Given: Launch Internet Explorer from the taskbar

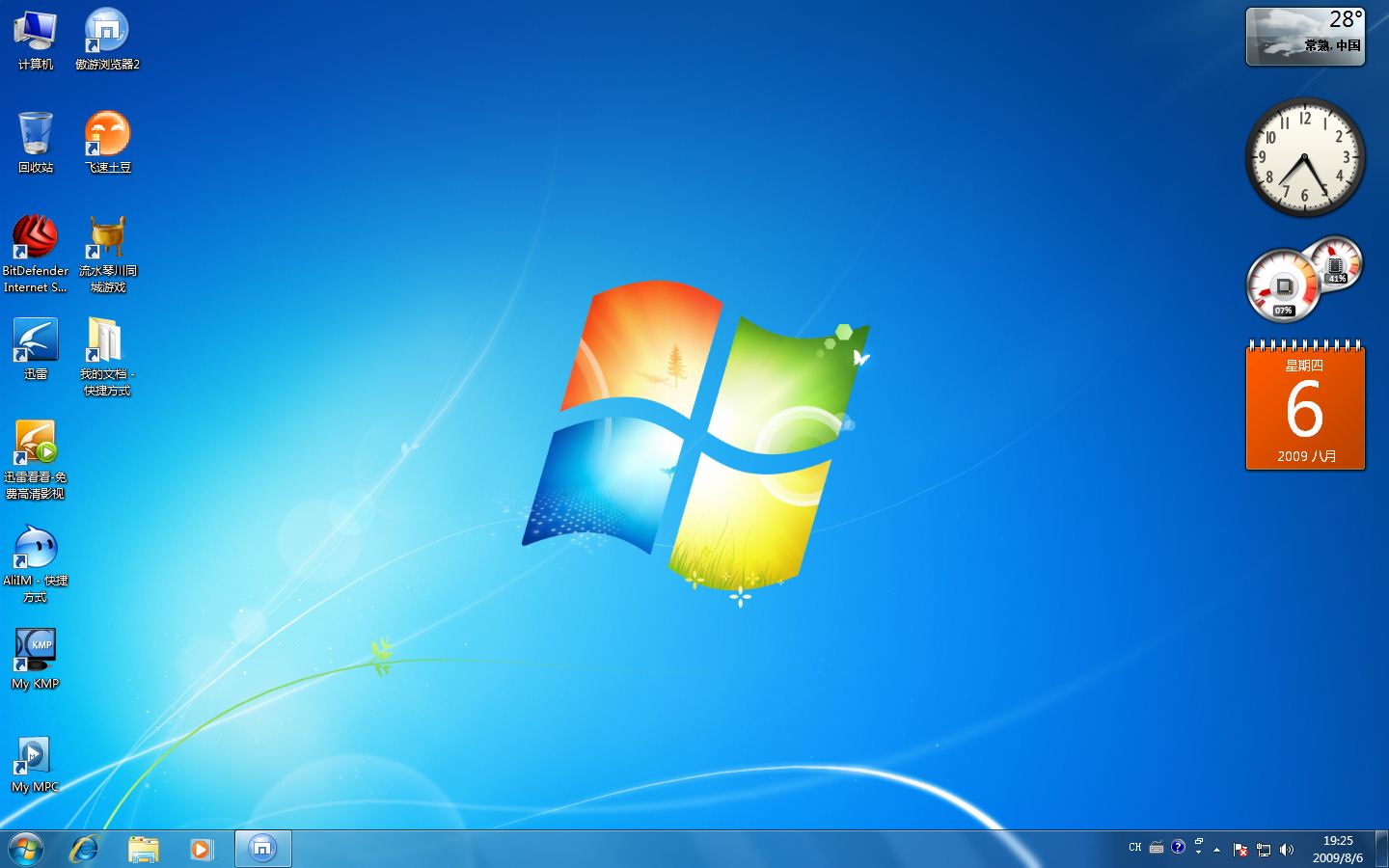Looking at the screenshot, I should click(x=85, y=849).
